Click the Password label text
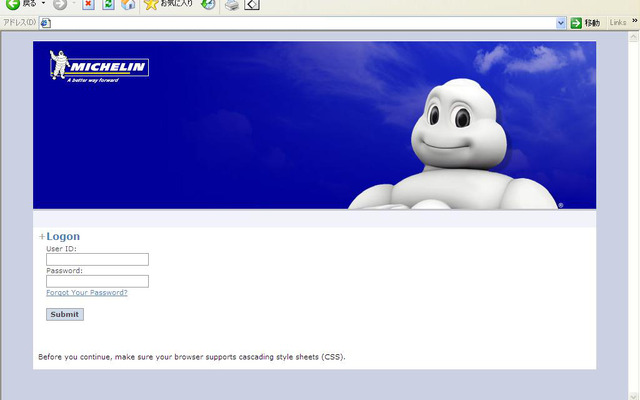The image size is (640, 400). 64,270
